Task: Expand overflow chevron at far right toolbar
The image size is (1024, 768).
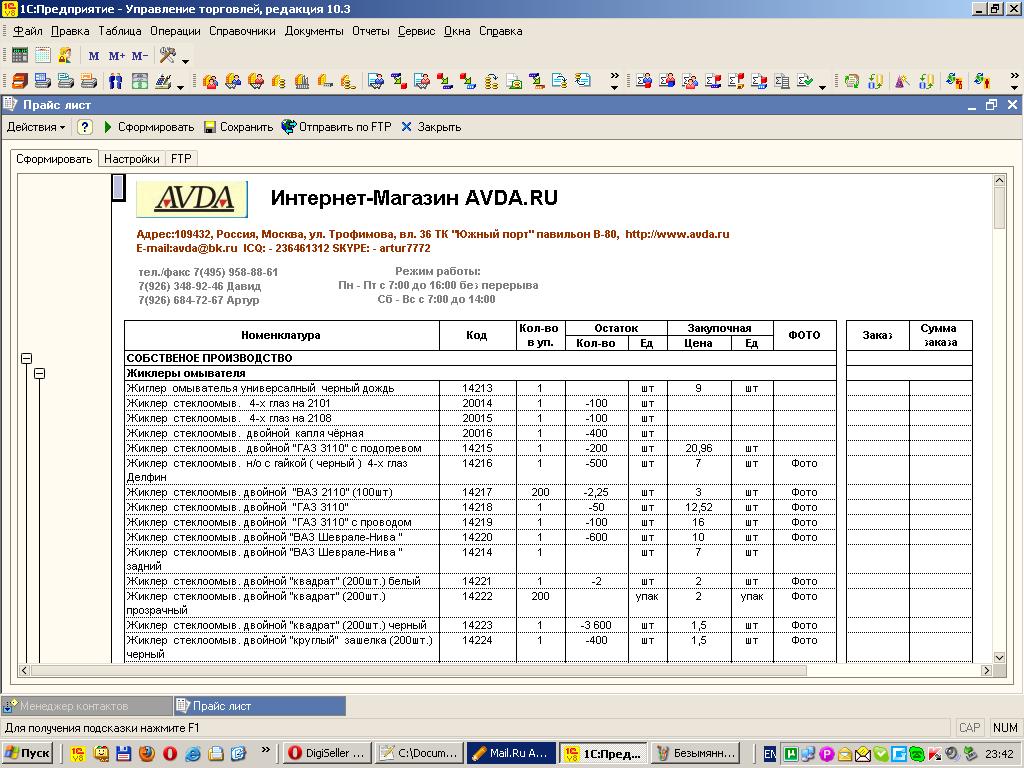Action: click(x=1014, y=80)
